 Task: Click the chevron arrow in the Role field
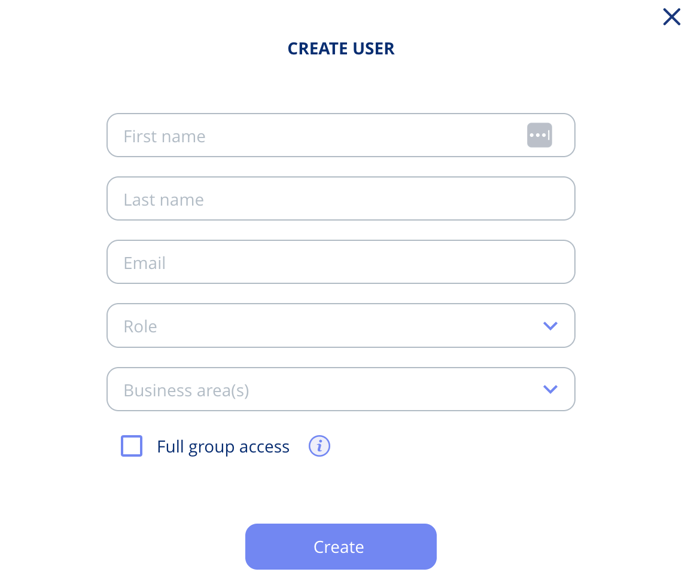(x=550, y=326)
